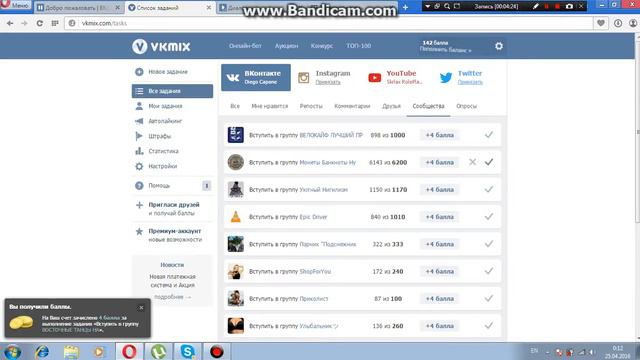The image size is (640, 360).
Task: Click the VKMIX logo
Action: [161, 46]
